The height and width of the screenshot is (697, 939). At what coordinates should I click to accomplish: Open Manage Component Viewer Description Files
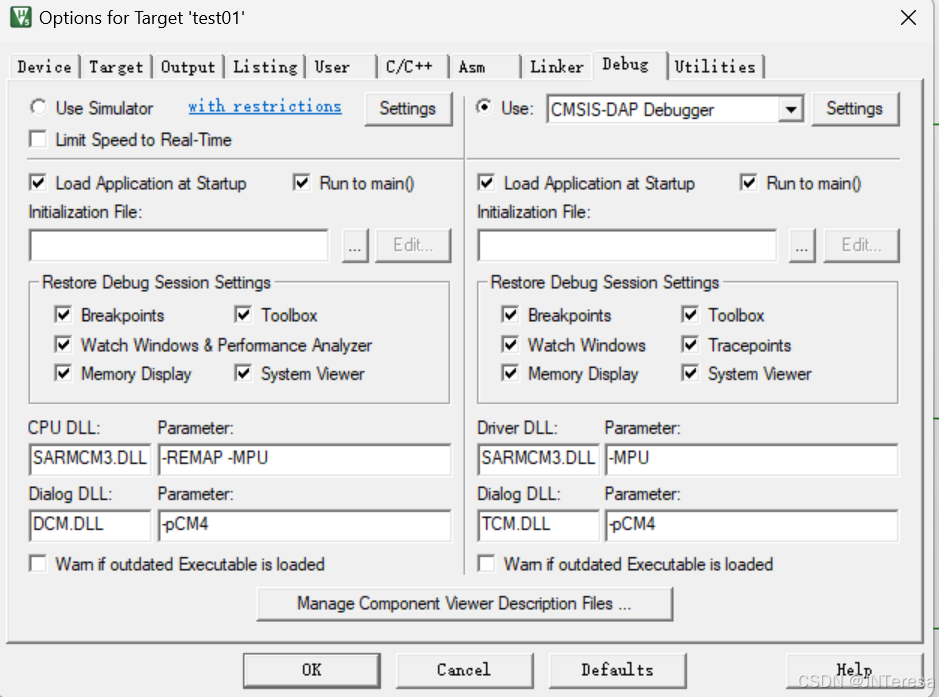pyautogui.click(x=465, y=604)
